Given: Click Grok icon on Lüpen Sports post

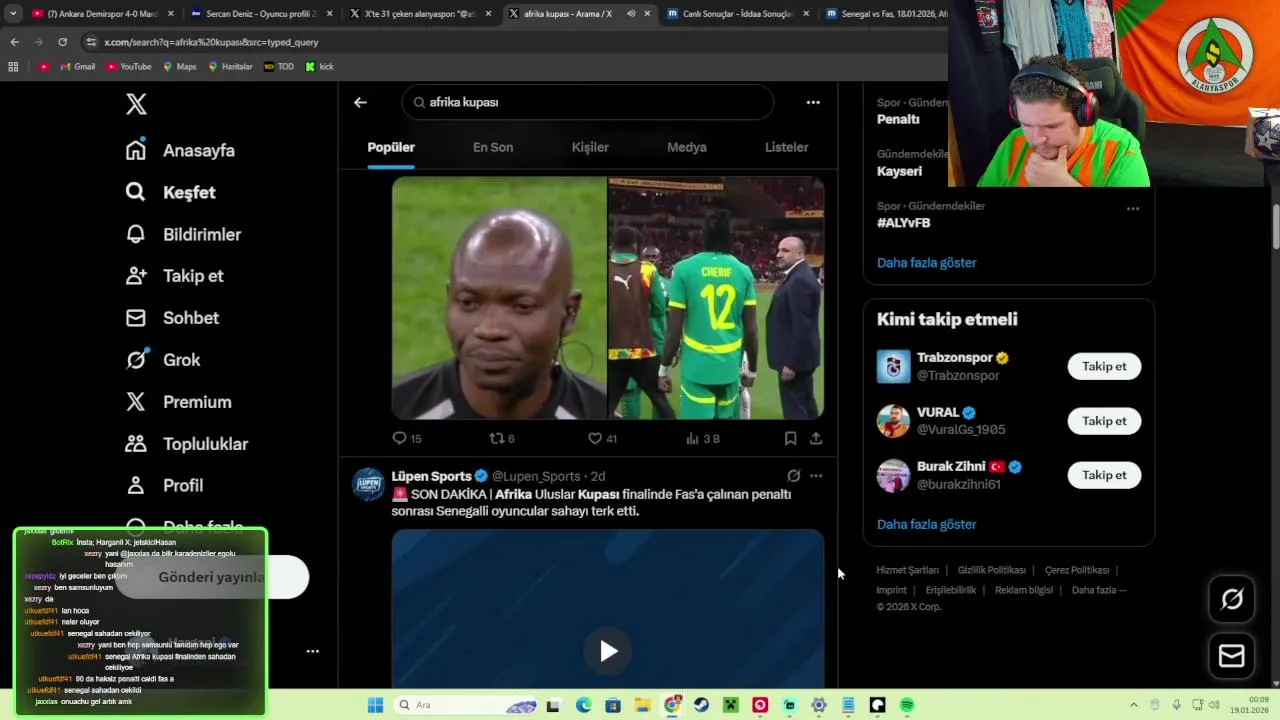Looking at the screenshot, I should click(x=793, y=476).
